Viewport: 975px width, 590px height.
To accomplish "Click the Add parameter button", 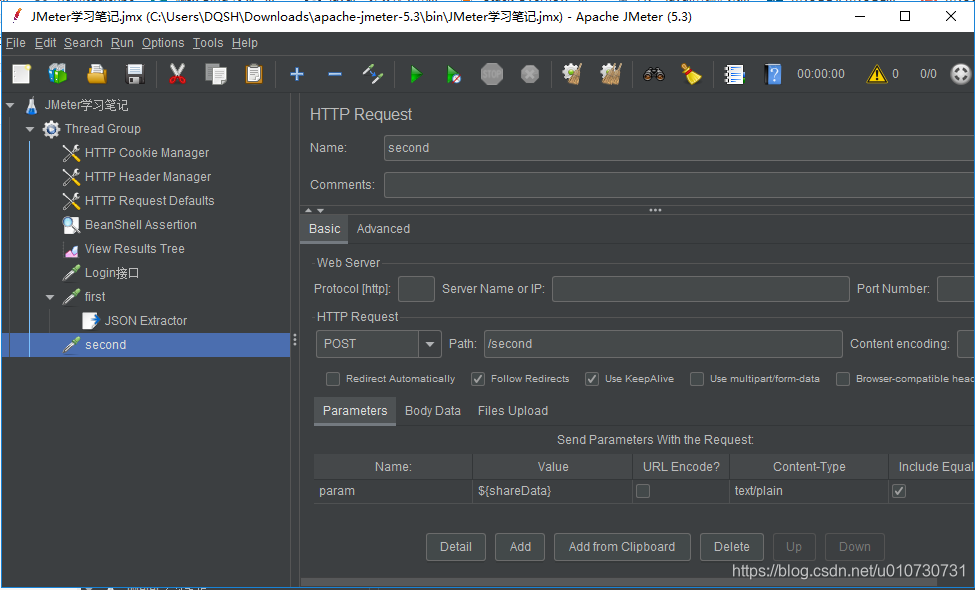I will click(520, 547).
